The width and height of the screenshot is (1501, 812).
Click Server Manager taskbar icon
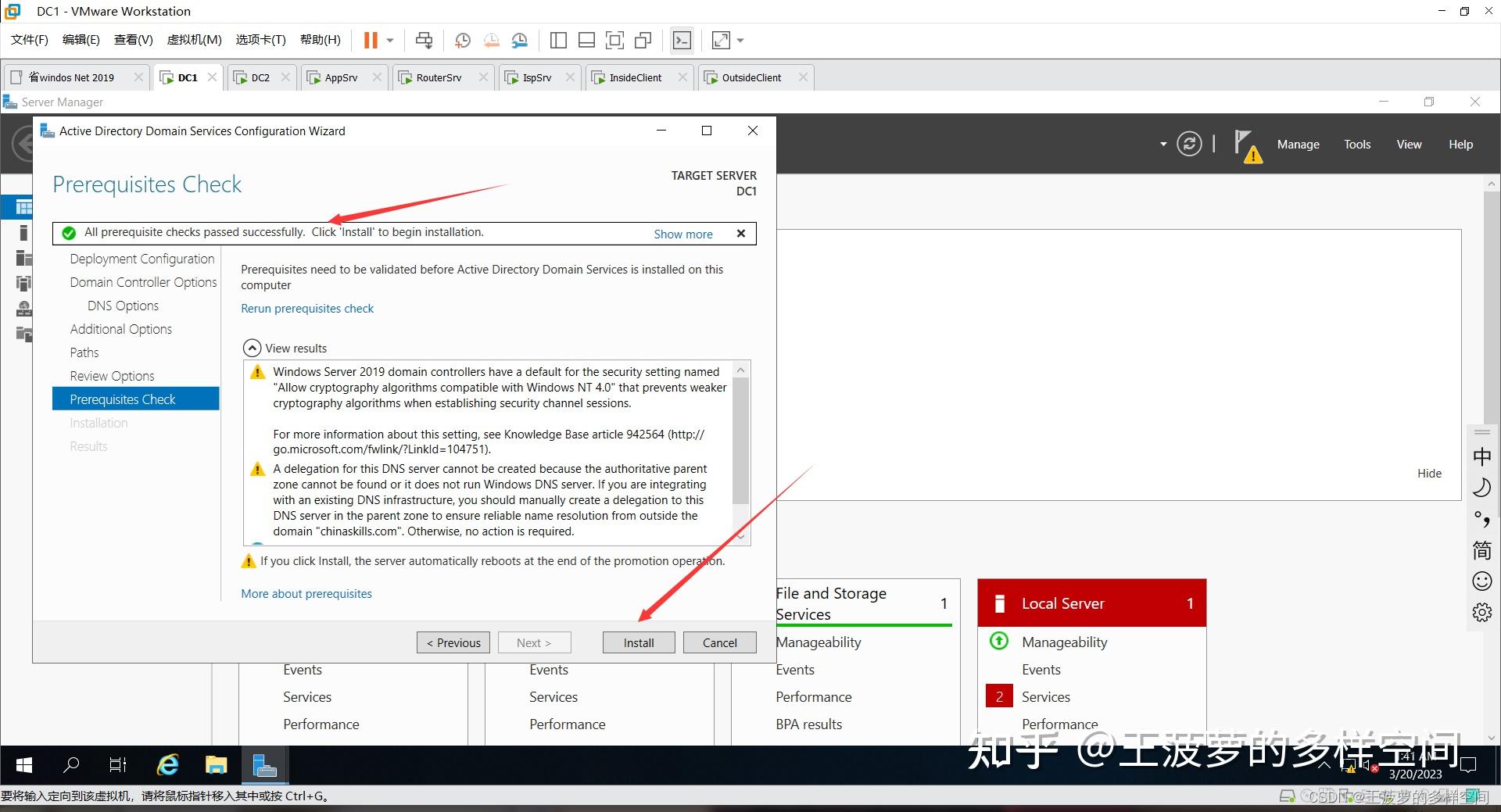coord(265,765)
